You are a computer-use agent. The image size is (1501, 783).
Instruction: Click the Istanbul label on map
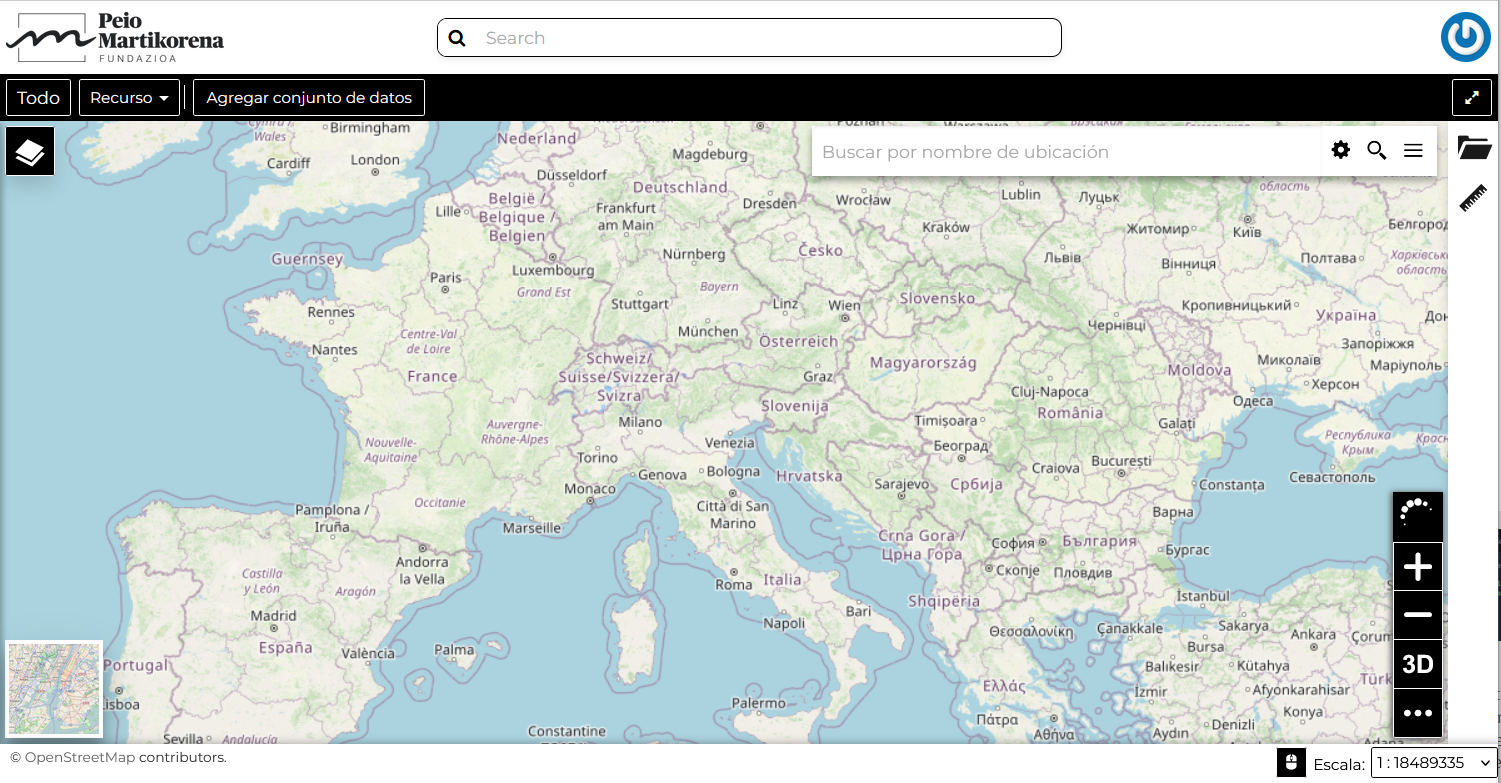1202,596
